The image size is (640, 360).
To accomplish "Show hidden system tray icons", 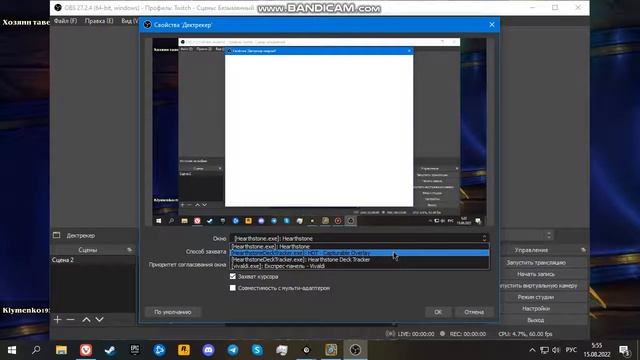I will (x=532, y=350).
